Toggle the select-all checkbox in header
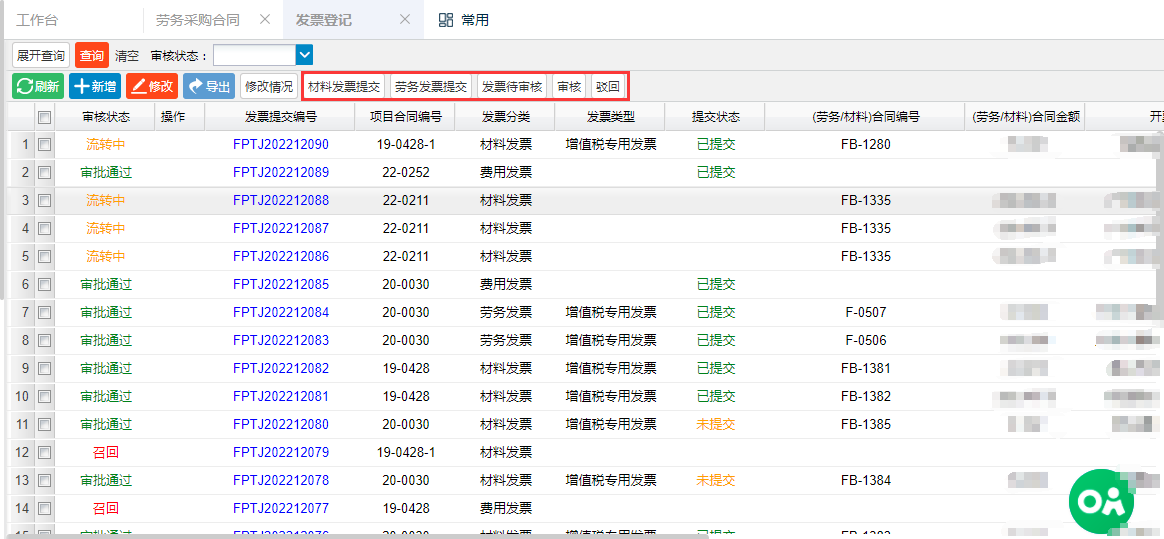Screen dimensions: 1164x539 (44, 117)
